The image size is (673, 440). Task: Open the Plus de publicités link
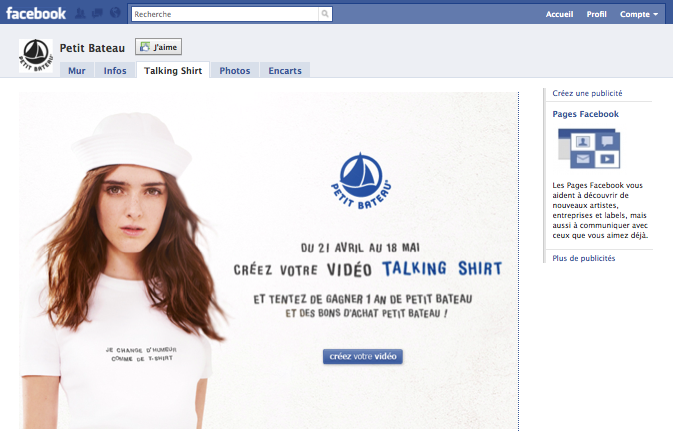click(584, 258)
